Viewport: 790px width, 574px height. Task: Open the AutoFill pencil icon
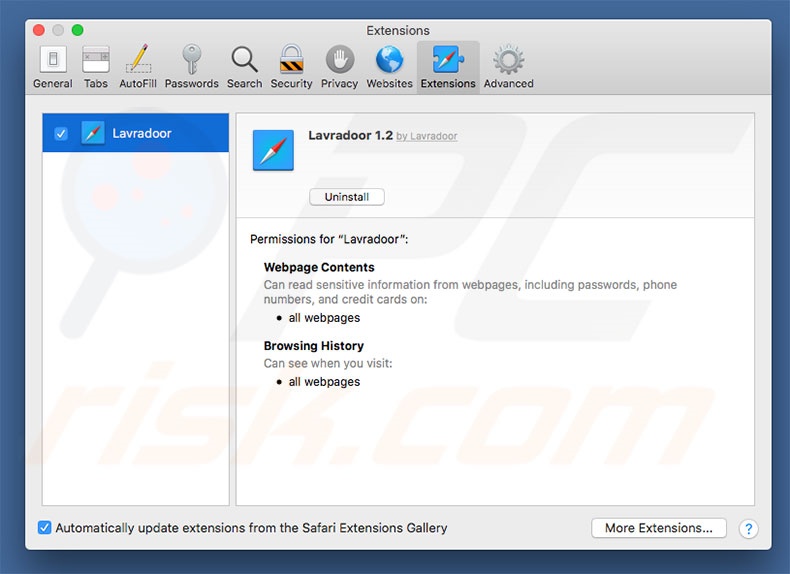[x=138, y=67]
